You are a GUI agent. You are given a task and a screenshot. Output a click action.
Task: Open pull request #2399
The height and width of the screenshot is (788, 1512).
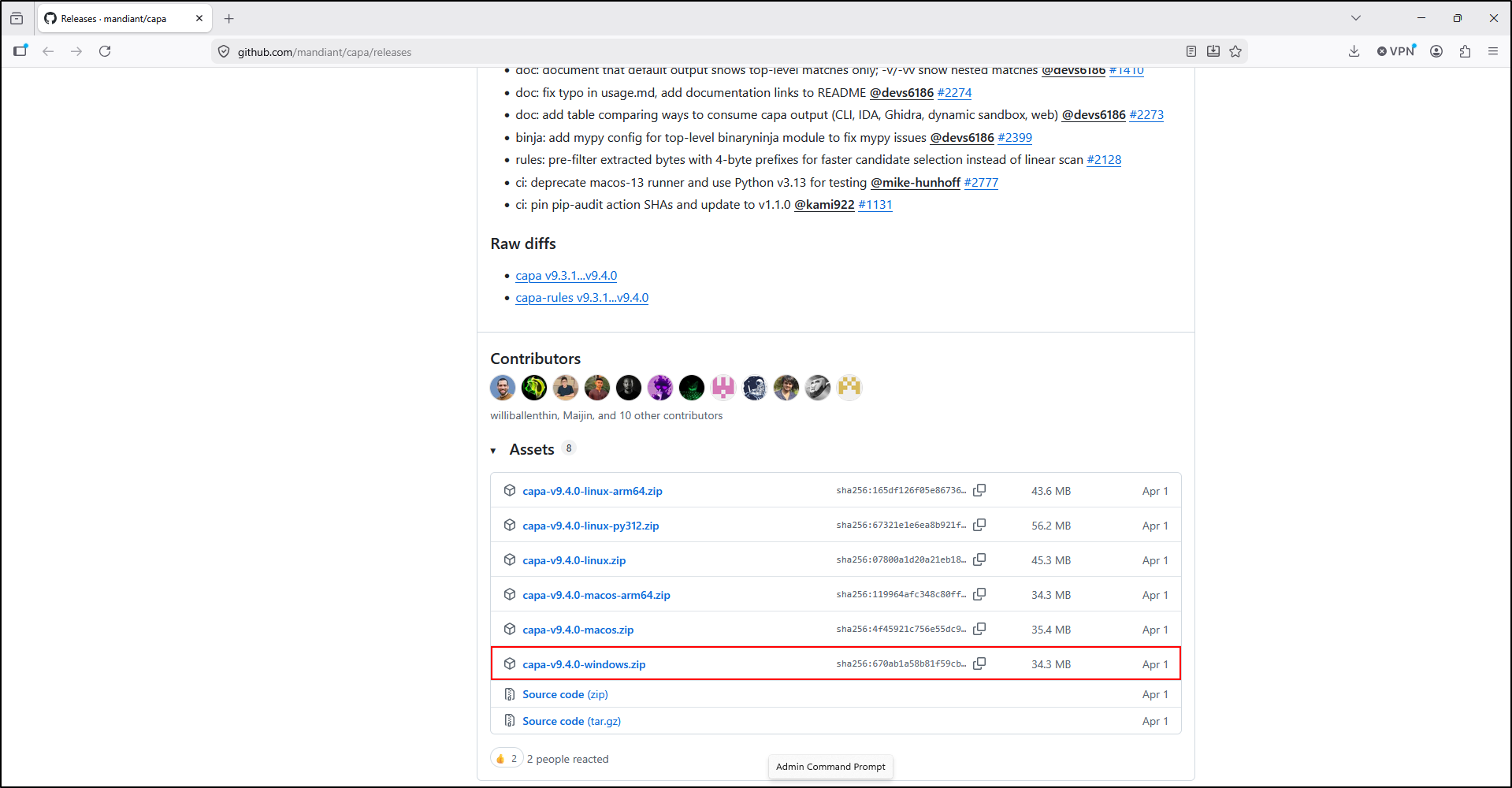pyautogui.click(x=1015, y=138)
